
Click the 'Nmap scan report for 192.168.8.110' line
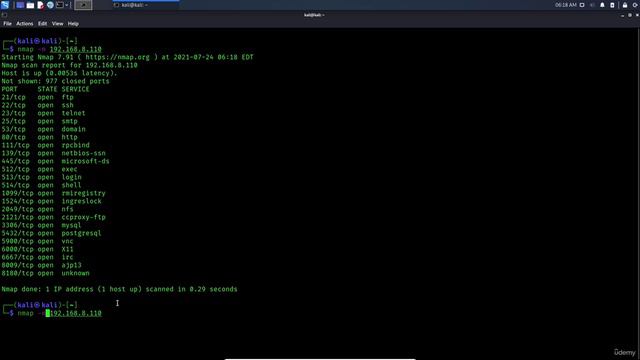(x=69, y=65)
